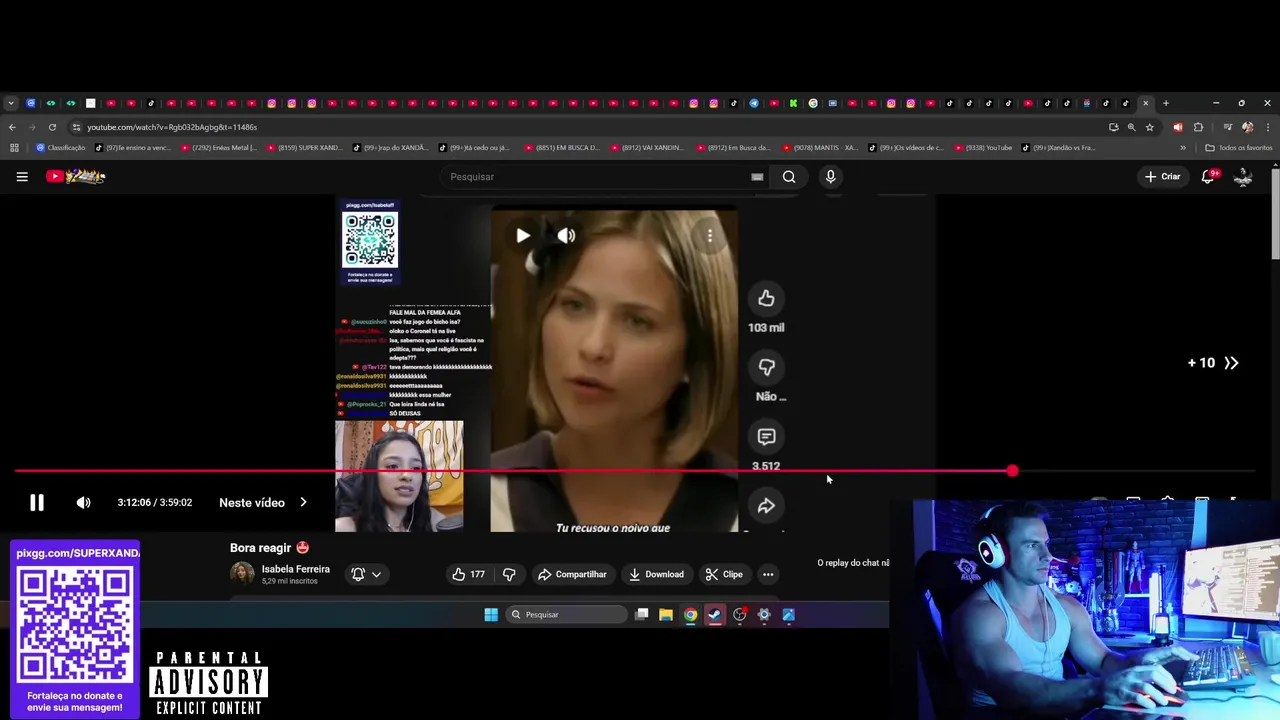1280x720 pixels.
Task: Open the Isabela Ferreira channel link
Action: pyautogui.click(x=295, y=569)
